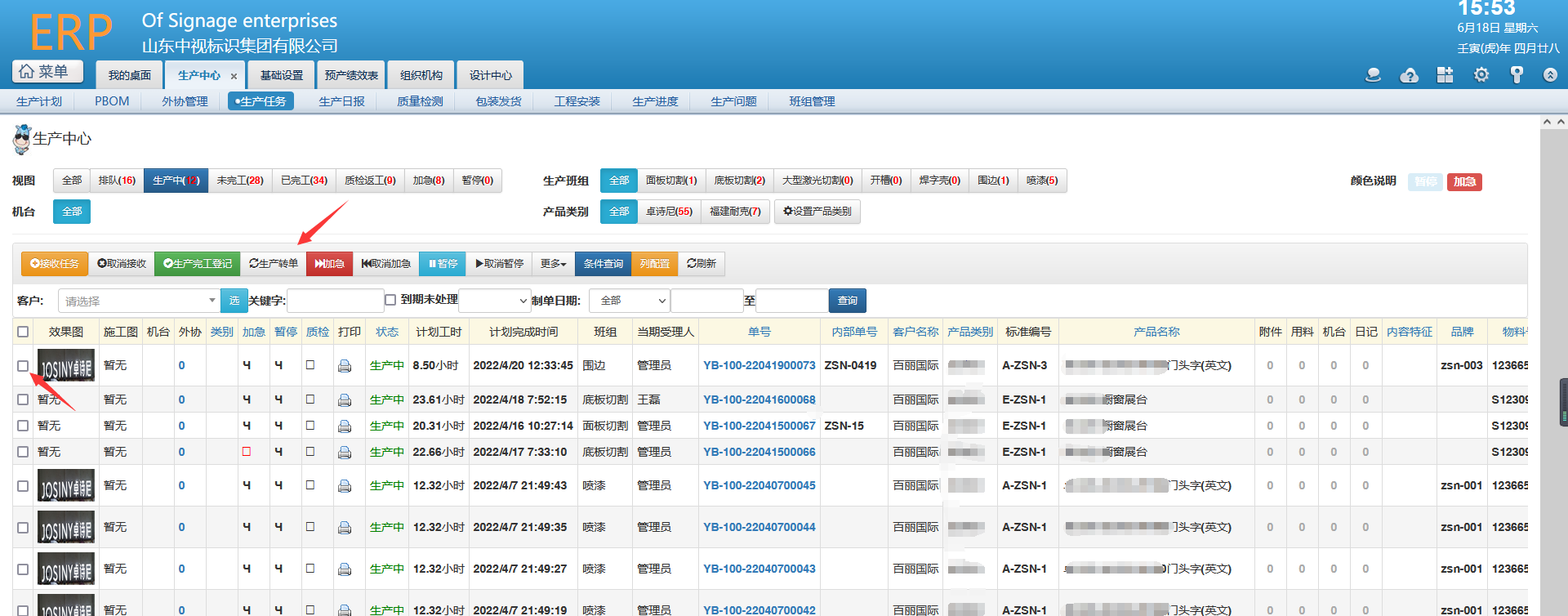Open the 制单日期 全部 dropdown

[630, 301]
